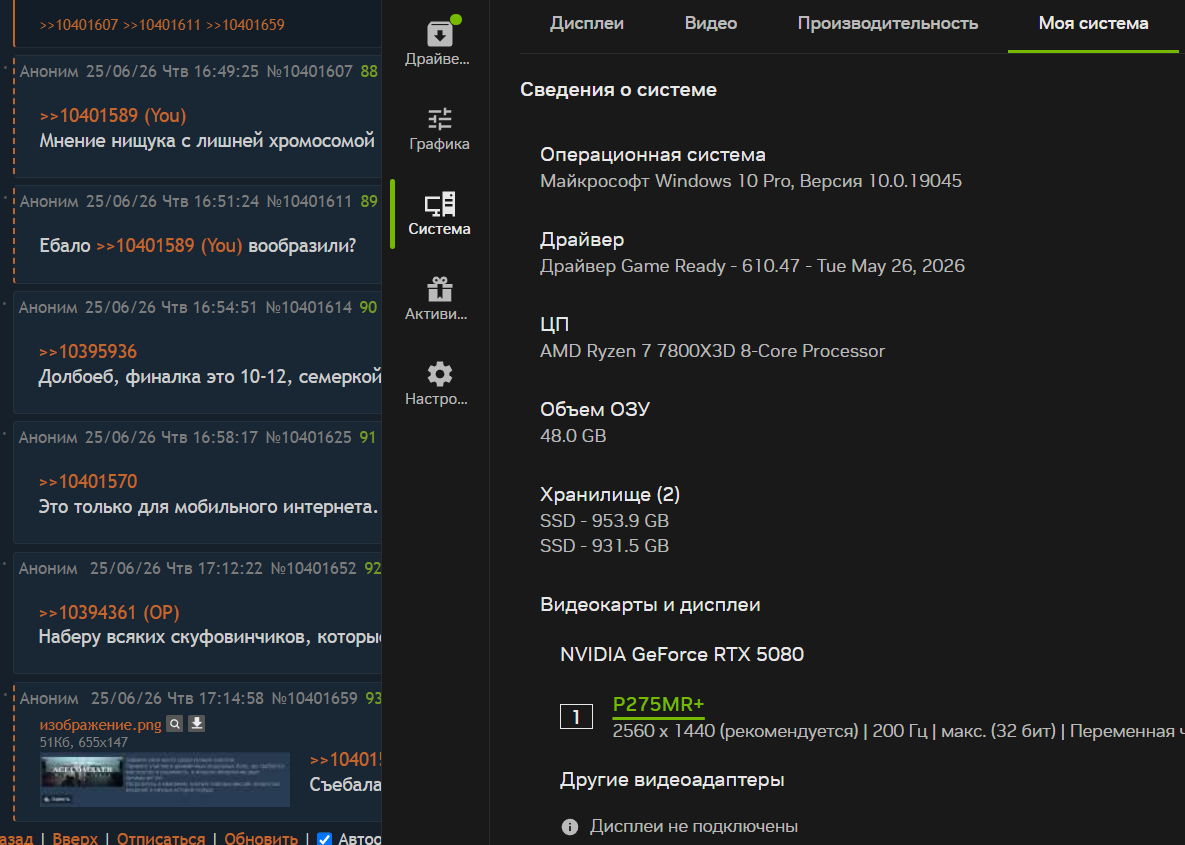
Task: Select the SSD - 931.5 GB entry
Action: pyautogui.click(x=604, y=546)
